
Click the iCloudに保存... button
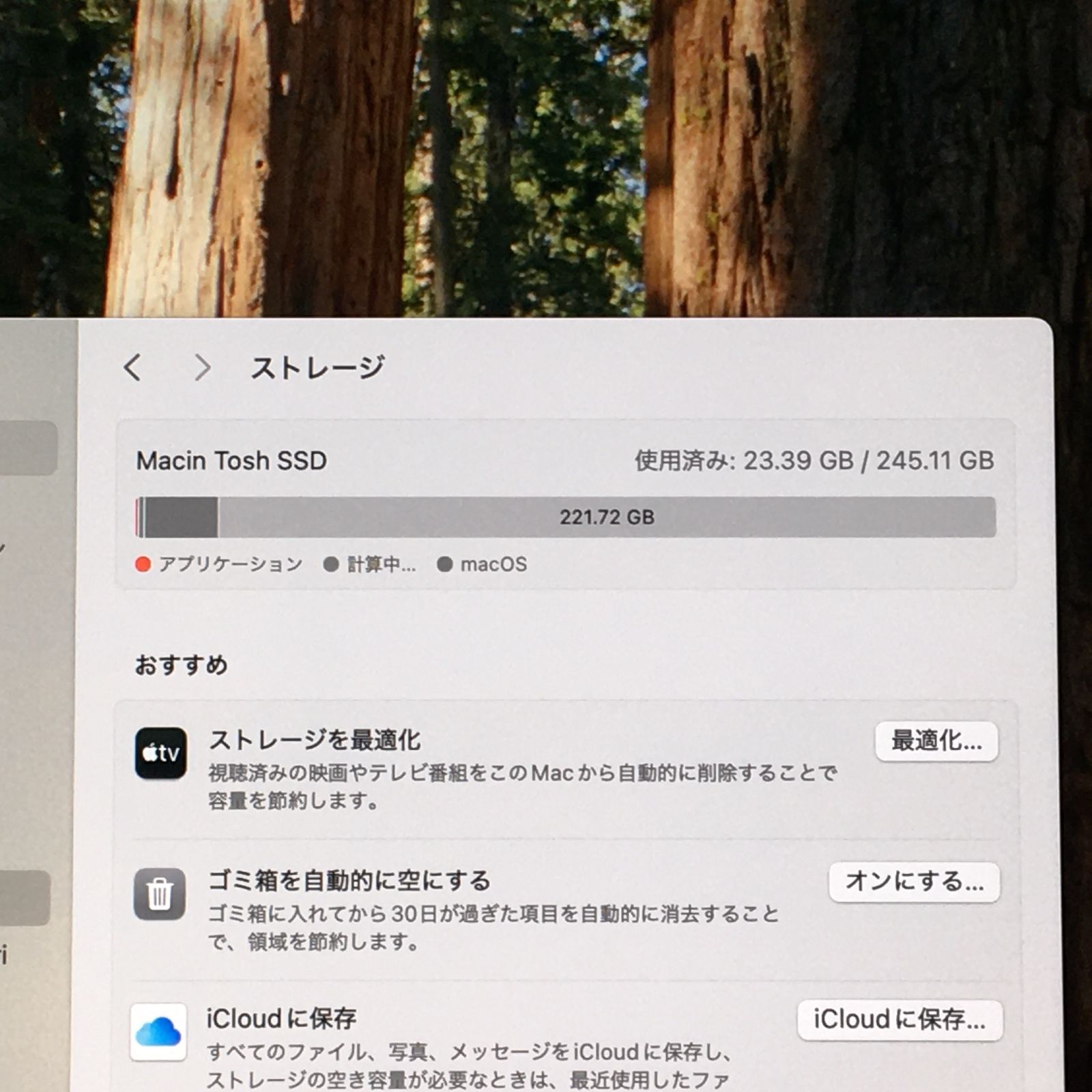[900, 1020]
